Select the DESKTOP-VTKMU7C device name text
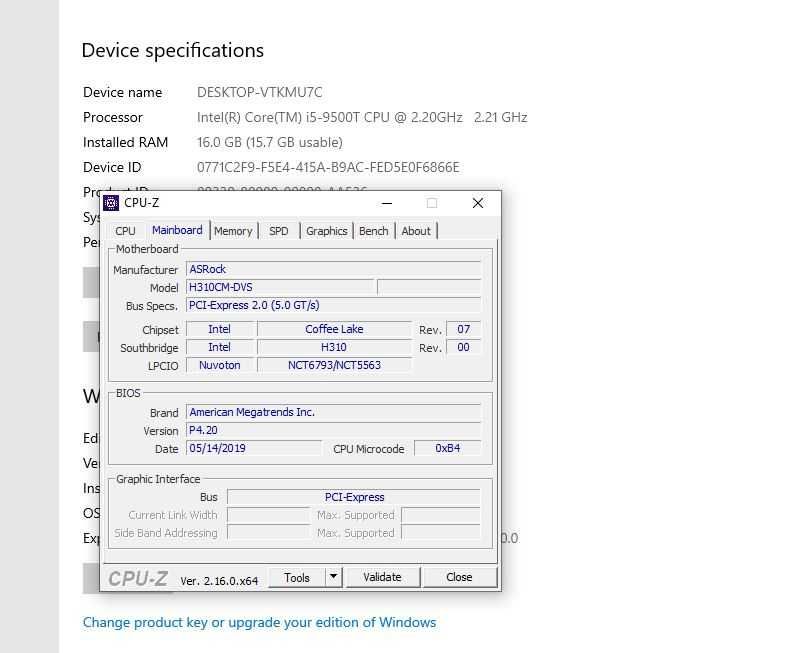Viewport: 788px width, 653px height. click(x=260, y=92)
